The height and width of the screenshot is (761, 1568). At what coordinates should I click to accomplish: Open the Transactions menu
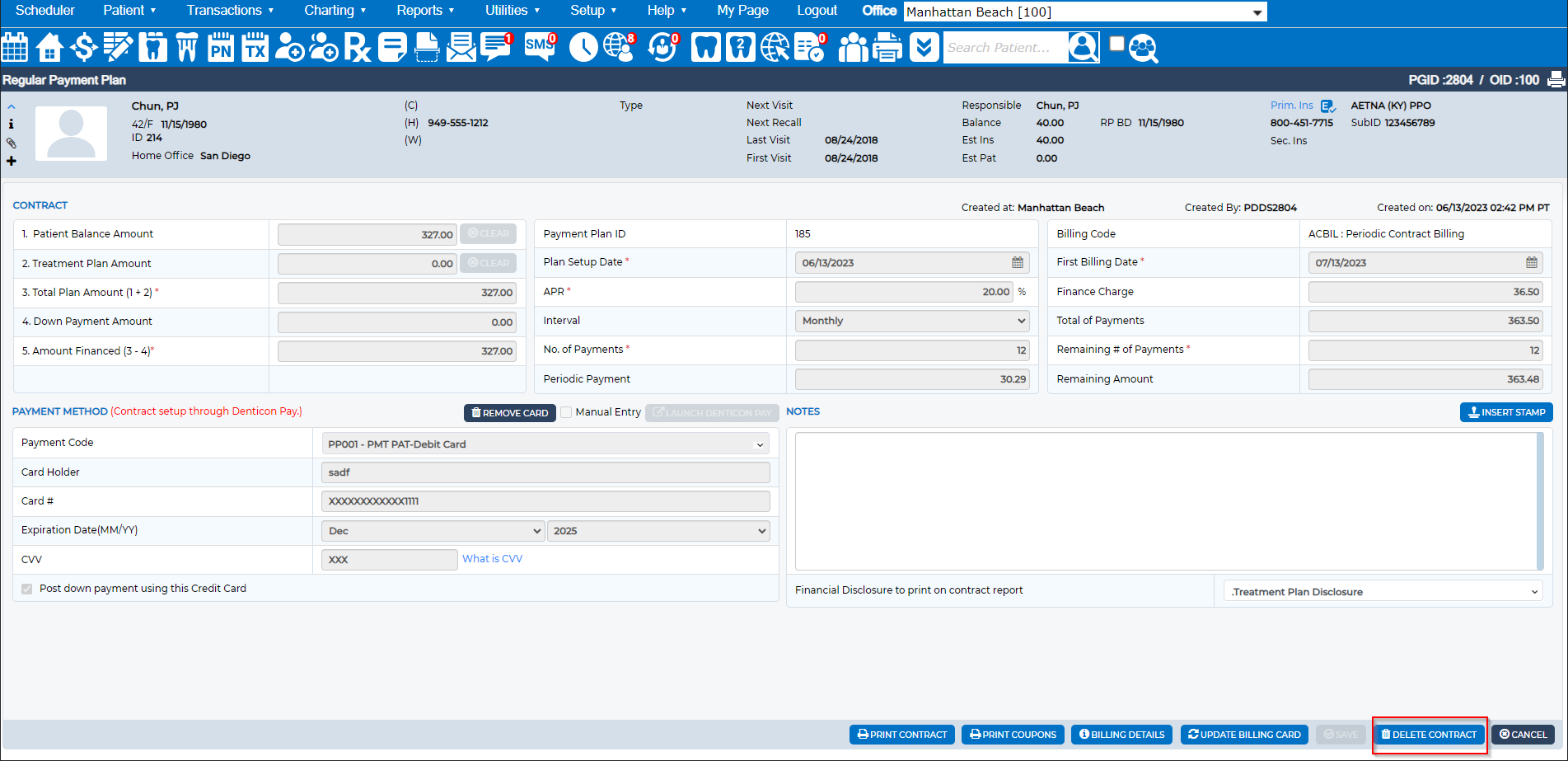pos(230,10)
